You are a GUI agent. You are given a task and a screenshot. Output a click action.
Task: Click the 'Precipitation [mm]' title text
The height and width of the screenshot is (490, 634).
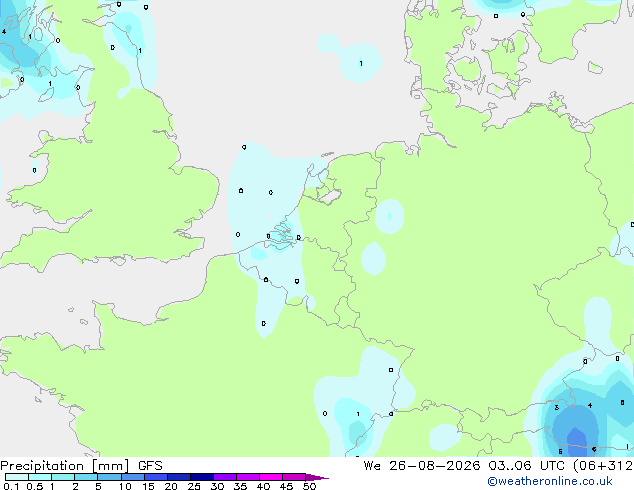[65, 466]
